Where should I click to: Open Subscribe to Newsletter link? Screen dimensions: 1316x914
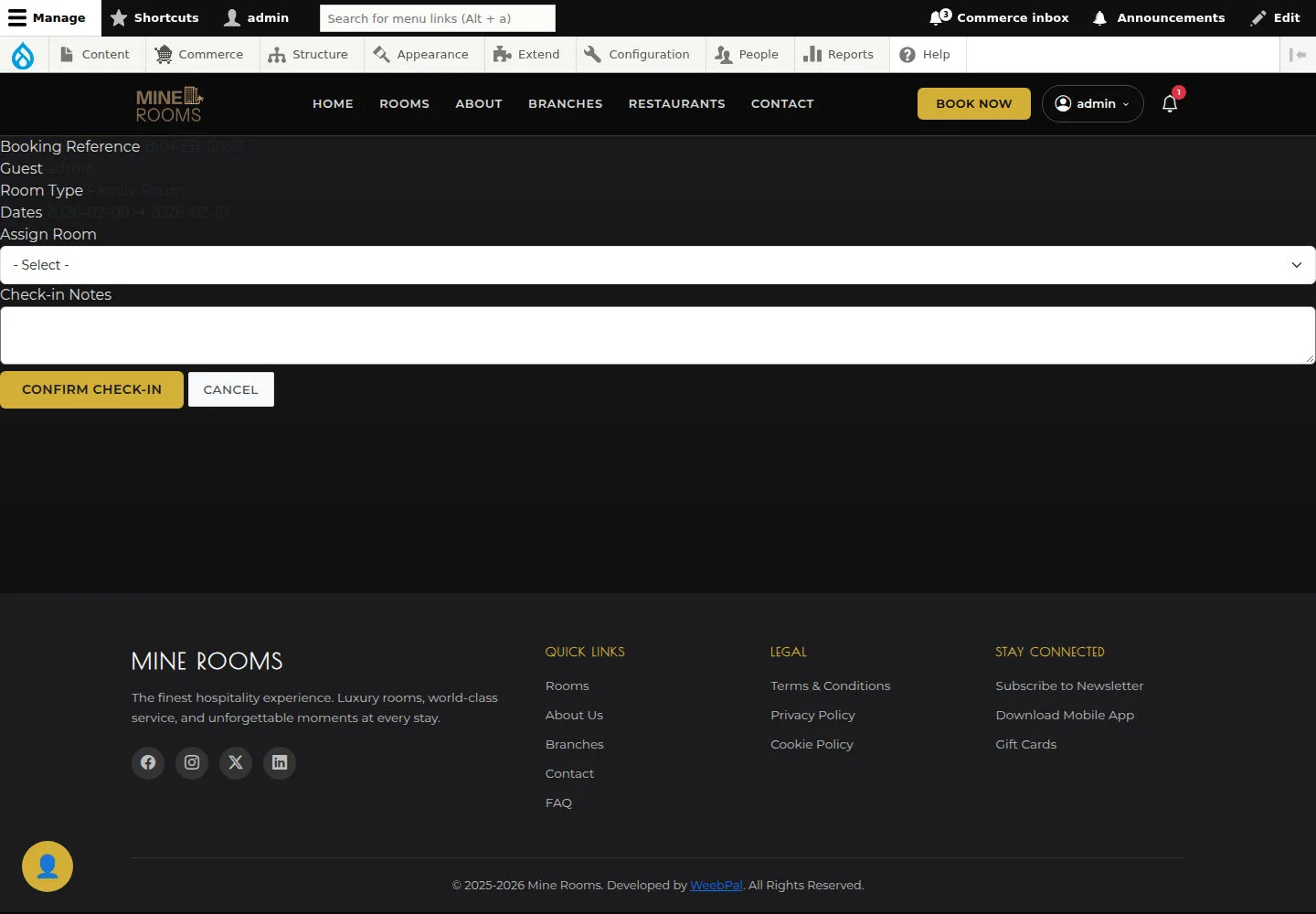coord(1069,685)
